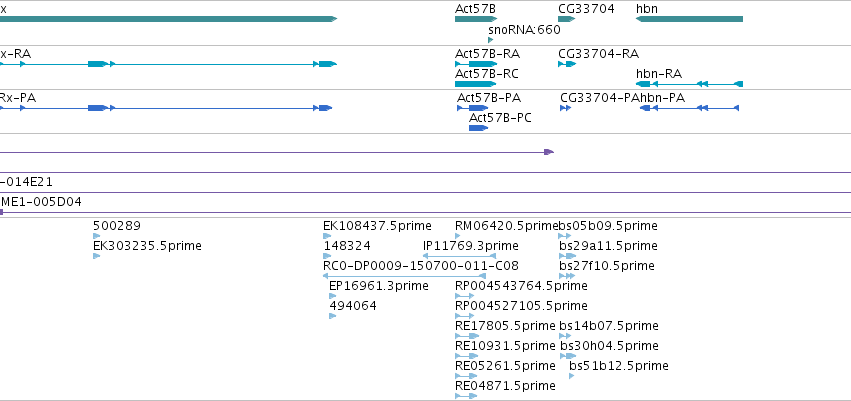The height and width of the screenshot is (401, 851).
Task: Open the Act57B-RA transcript label
Action: (487, 54)
